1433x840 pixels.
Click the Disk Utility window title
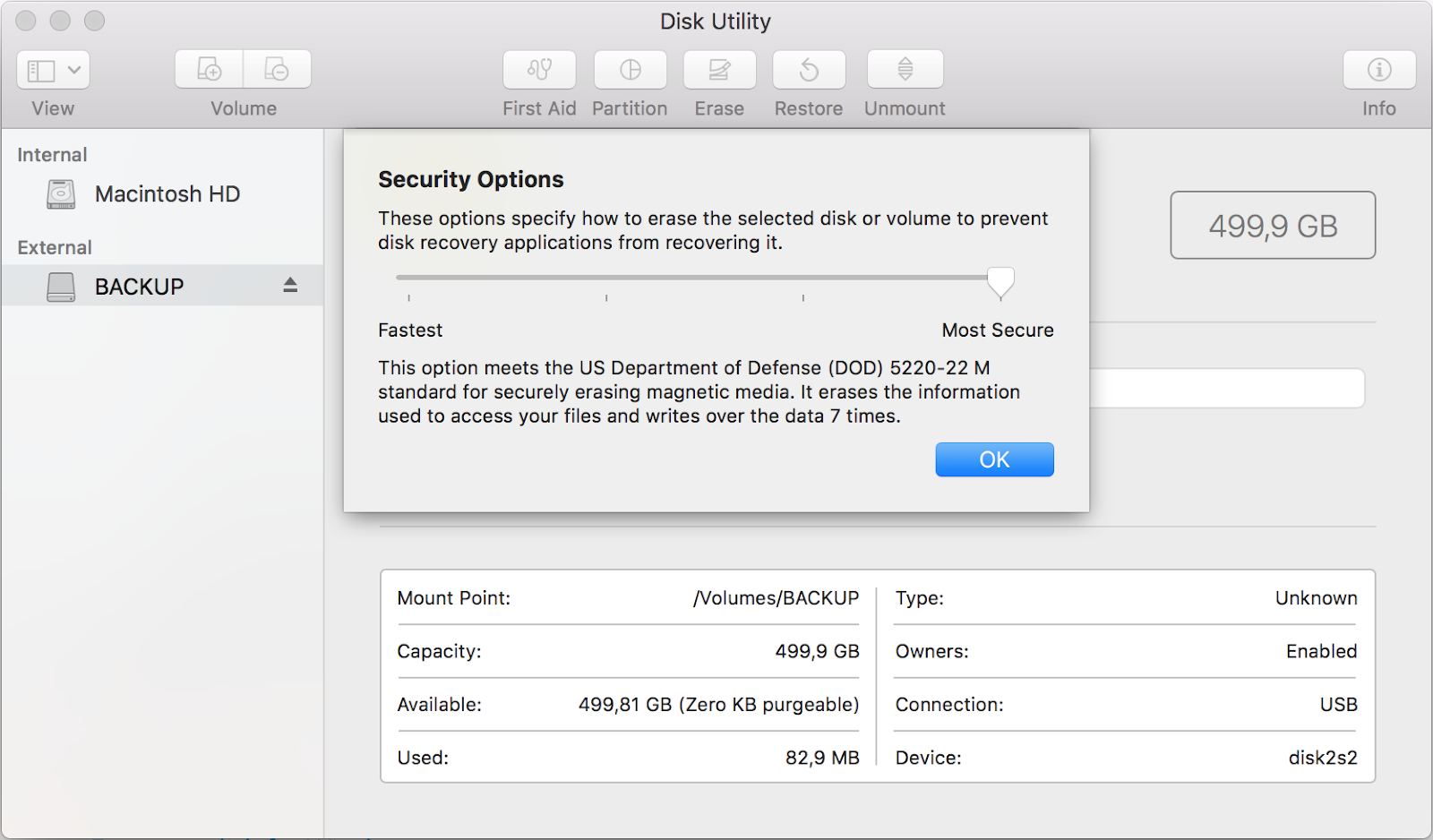click(x=716, y=21)
